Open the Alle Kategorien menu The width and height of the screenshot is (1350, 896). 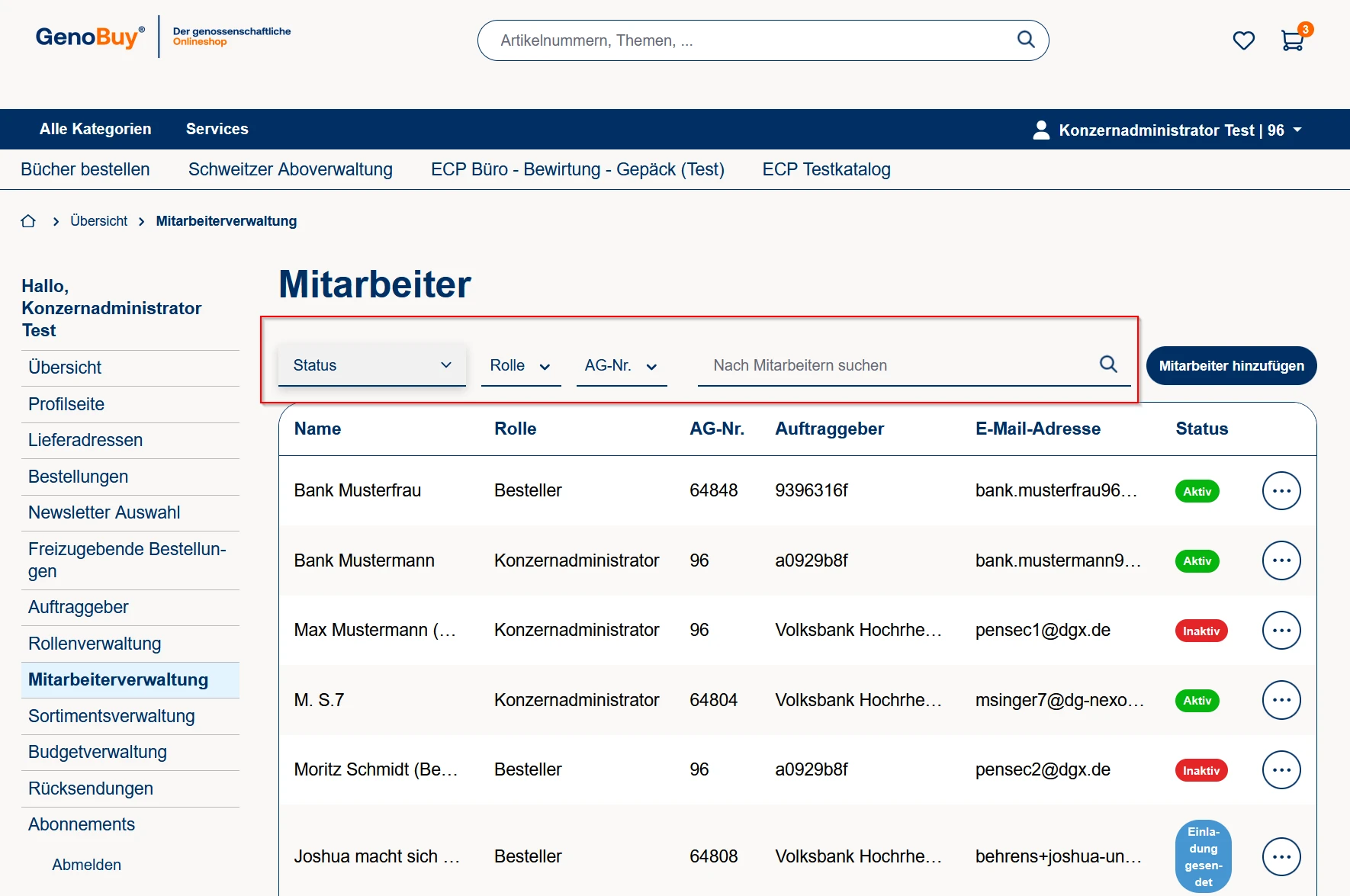(x=95, y=129)
